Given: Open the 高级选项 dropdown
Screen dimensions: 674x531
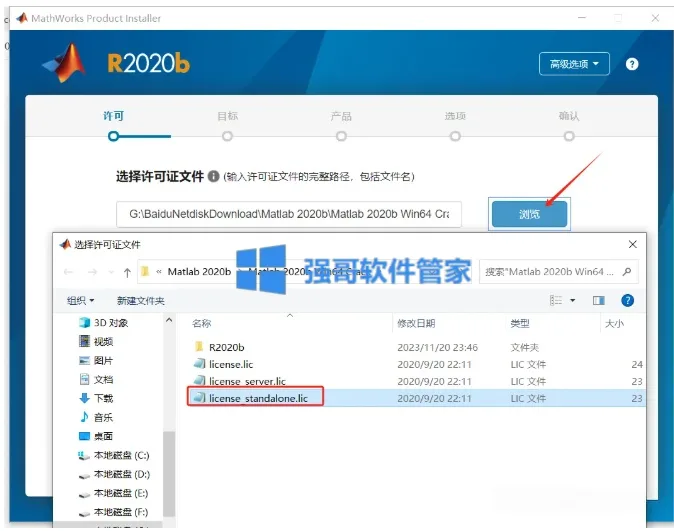Looking at the screenshot, I should 574,64.
